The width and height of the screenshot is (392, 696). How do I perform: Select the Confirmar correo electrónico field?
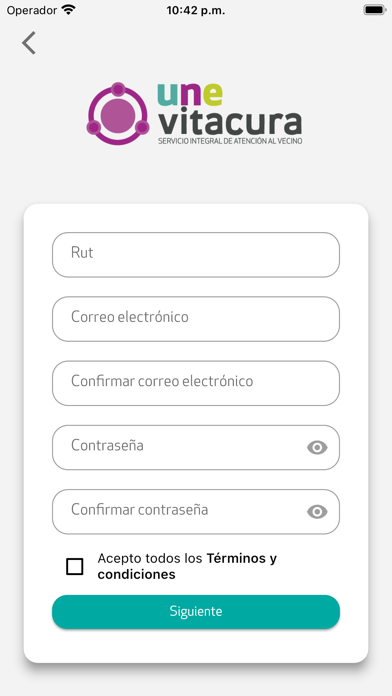(x=196, y=383)
